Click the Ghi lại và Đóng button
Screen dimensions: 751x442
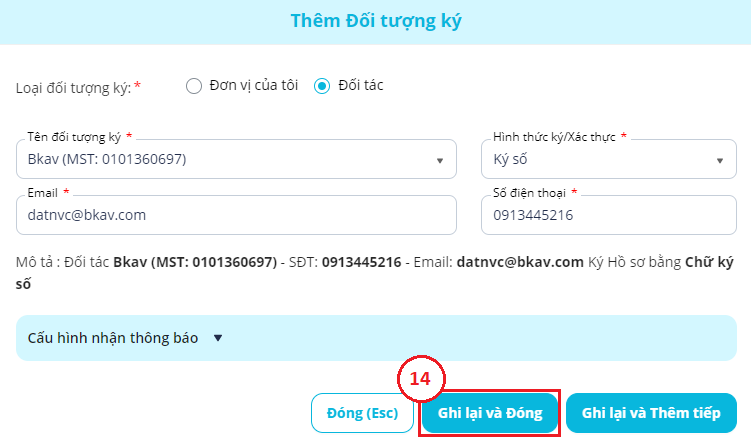(x=489, y=413)
